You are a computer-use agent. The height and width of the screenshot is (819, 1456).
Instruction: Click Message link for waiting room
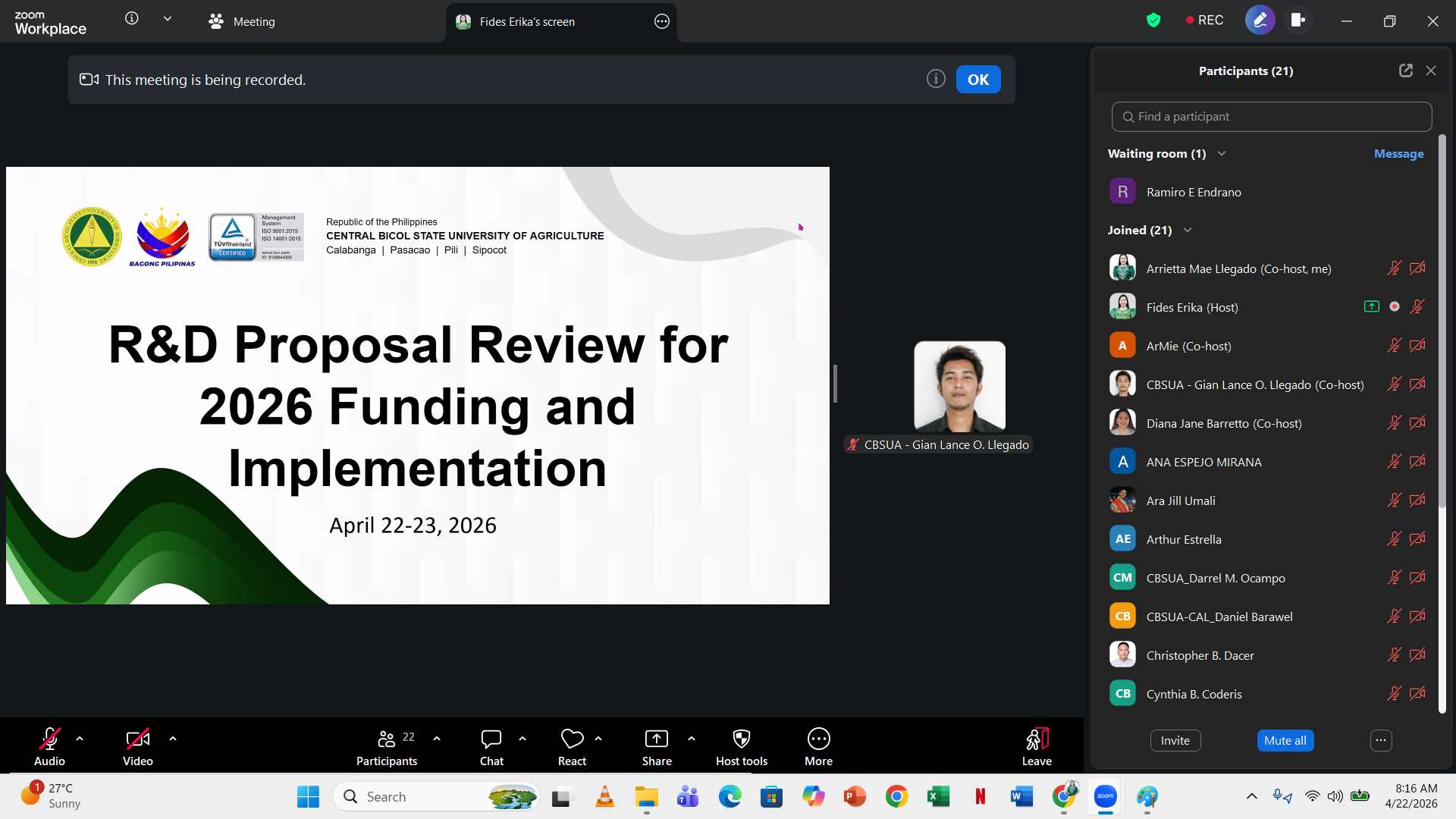pyautogui.click(x=1398, y=154)
